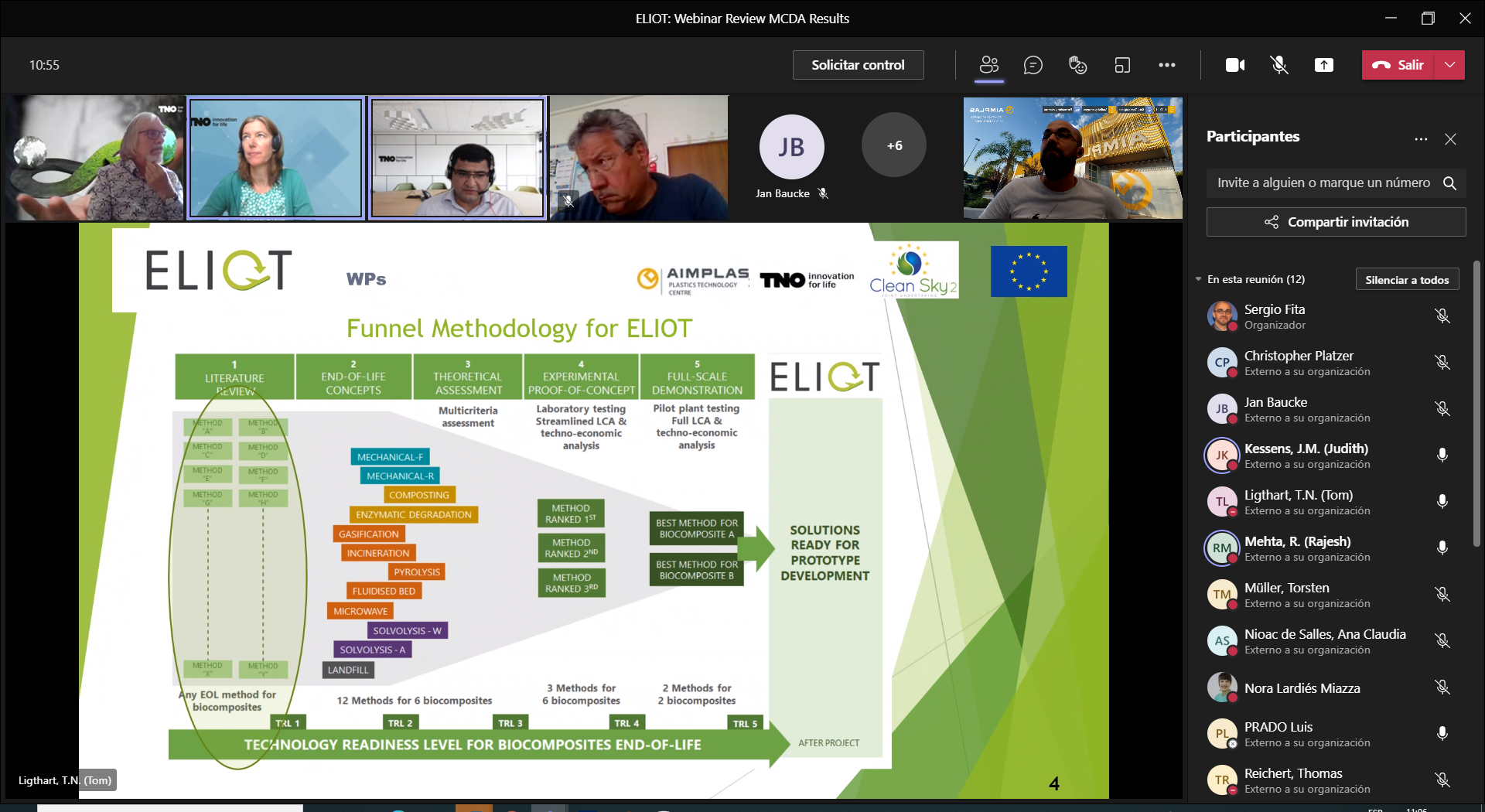Click the +6 more participants bubble
This screenshot has height=812, width=1485.
894,145
